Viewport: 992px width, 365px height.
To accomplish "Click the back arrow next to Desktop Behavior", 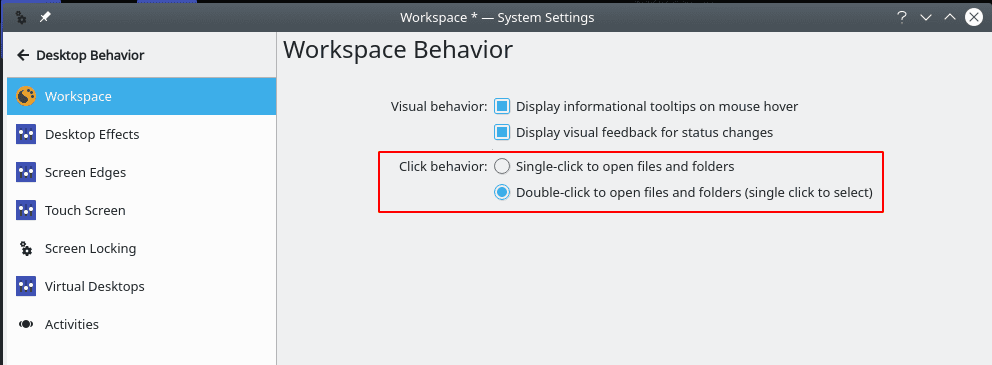I will tap(23, 55).
